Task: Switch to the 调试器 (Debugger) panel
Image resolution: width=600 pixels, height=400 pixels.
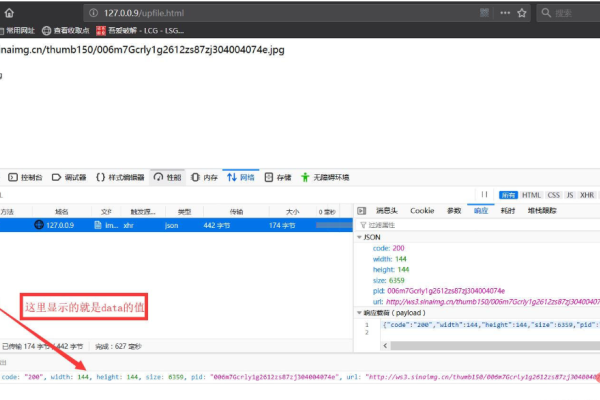Action: pyautogui.click(x=69, y=177)
